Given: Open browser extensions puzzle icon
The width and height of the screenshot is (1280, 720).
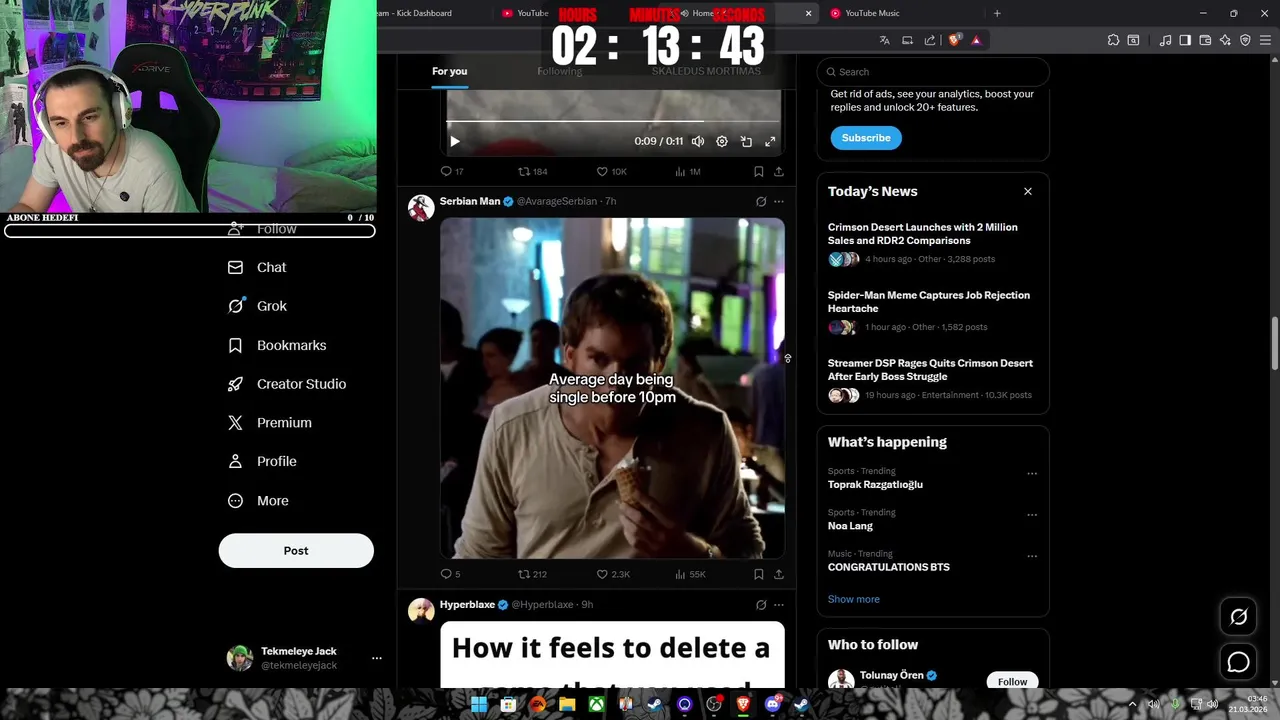Looking at the screenshot, I should 1113,40.
